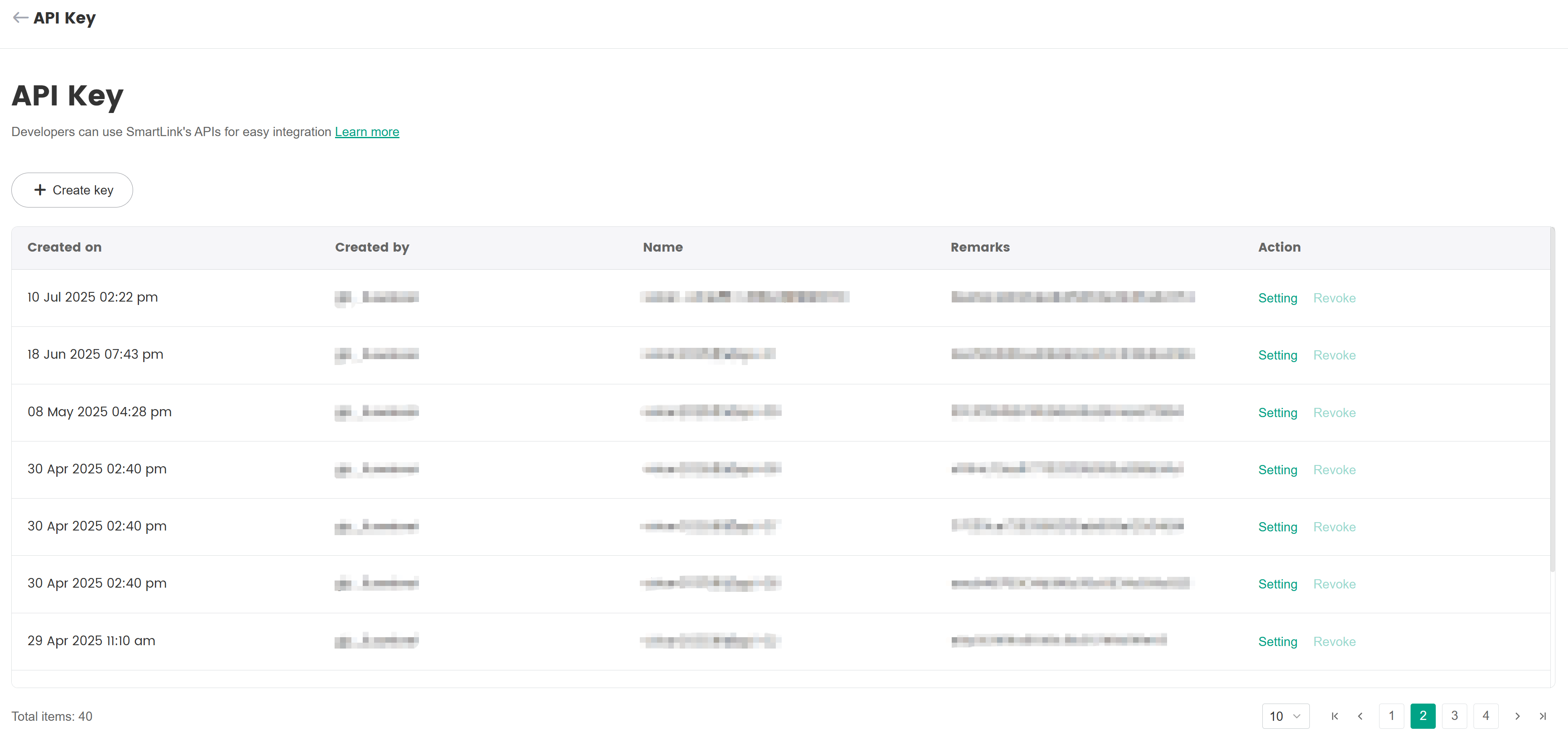1568x746 pixels.
Task: Navigate to page 4
Action: point(1486,716)
